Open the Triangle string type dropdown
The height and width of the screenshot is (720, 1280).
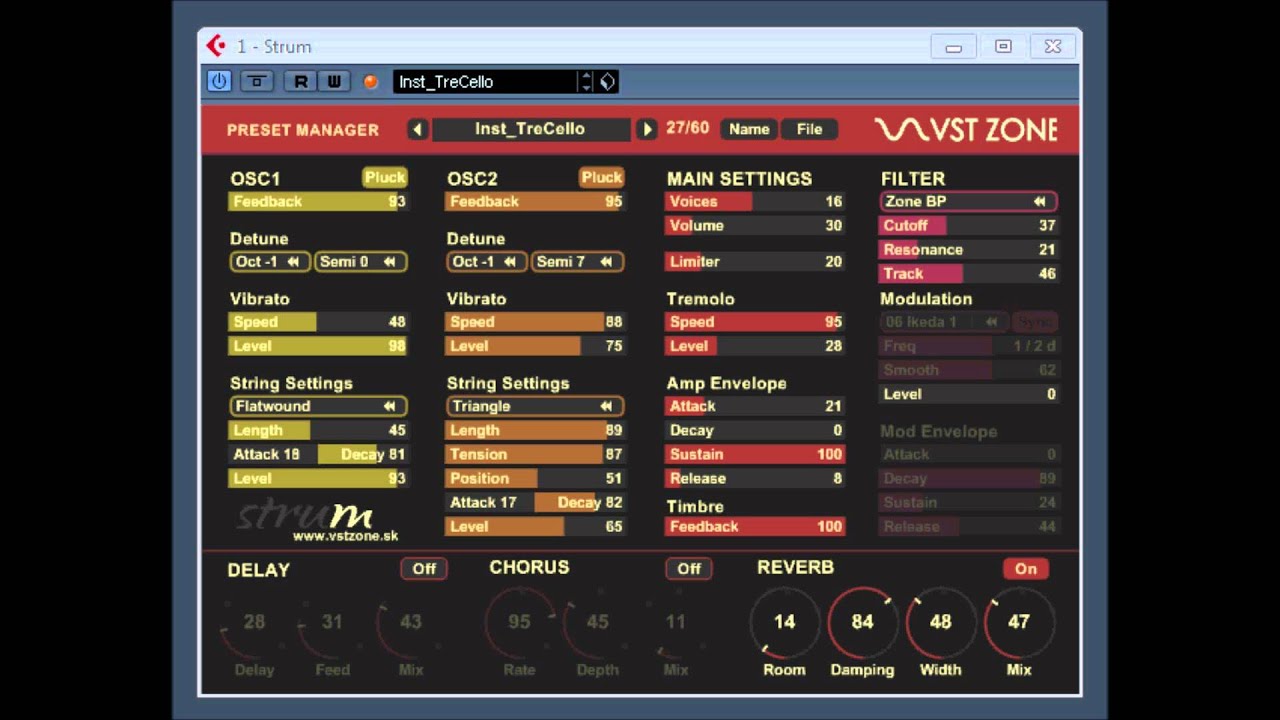535,406
